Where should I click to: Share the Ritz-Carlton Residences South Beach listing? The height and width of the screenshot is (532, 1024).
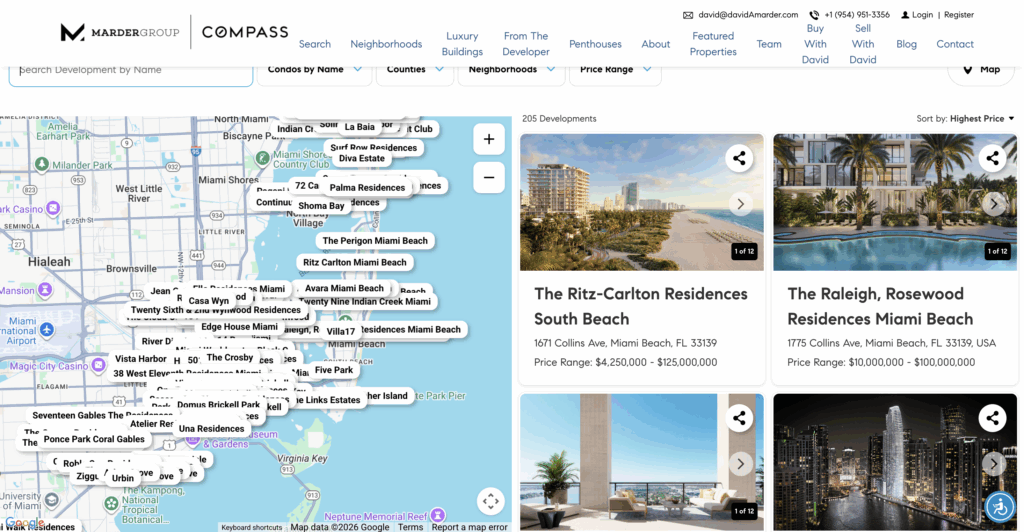coord(739,158)
